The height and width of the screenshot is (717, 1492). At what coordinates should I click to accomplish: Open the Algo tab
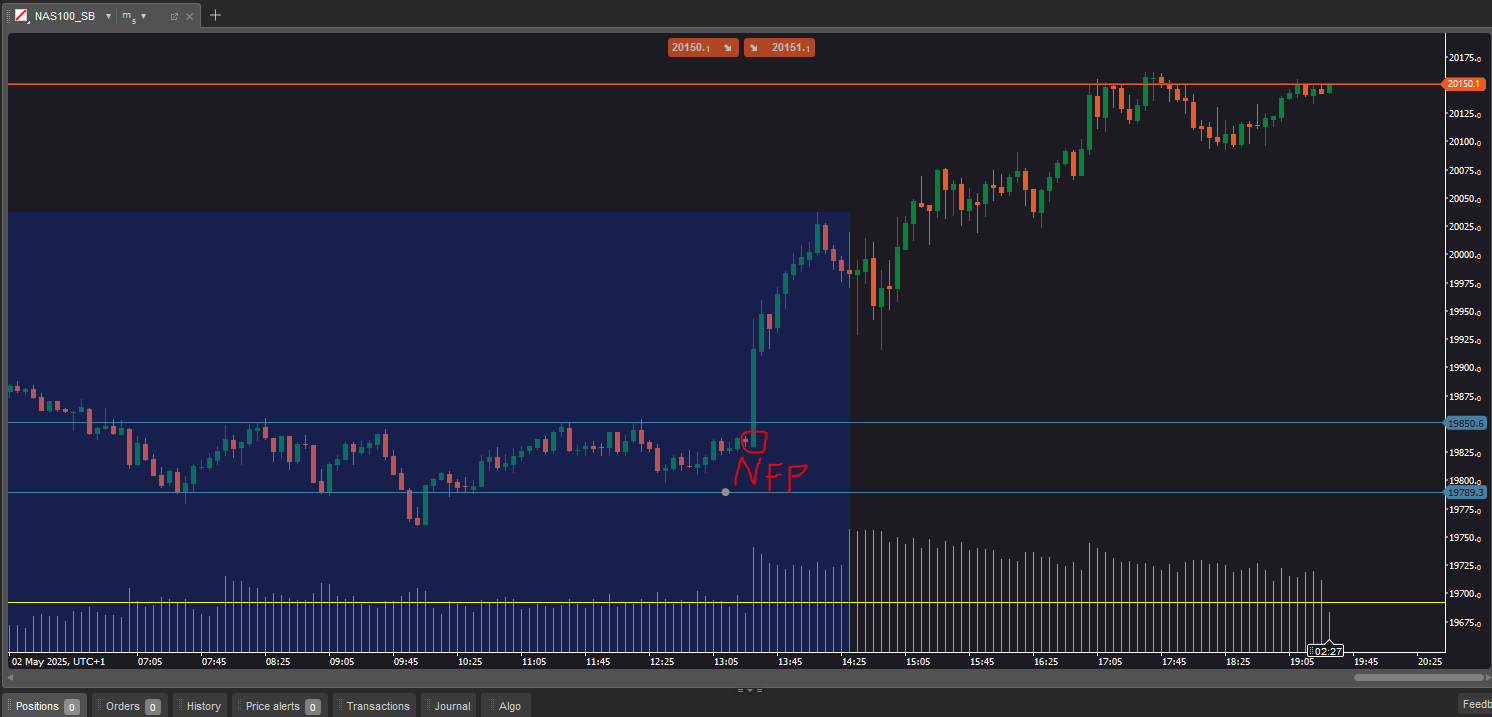tap(508, 706)
